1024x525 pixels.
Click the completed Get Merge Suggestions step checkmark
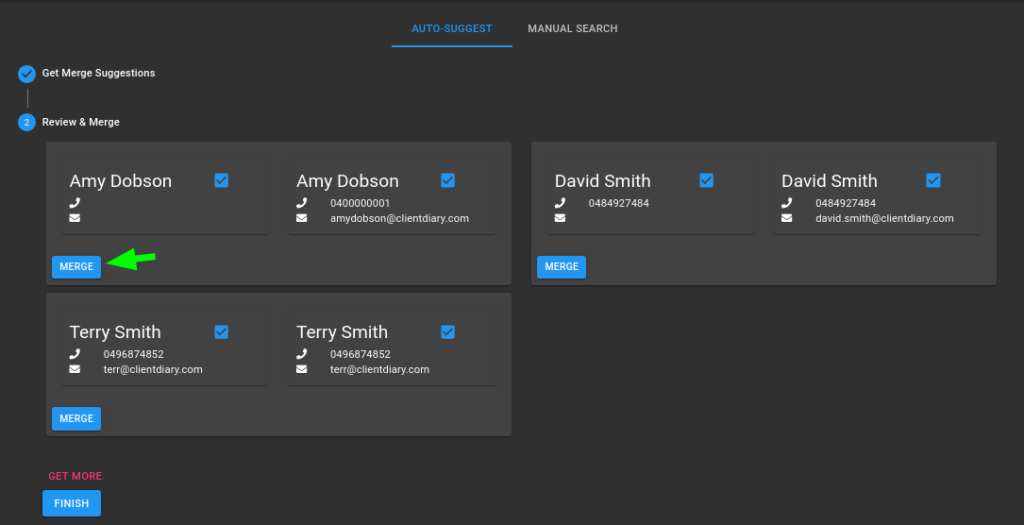pyautogui.click(x=27, y=74)
